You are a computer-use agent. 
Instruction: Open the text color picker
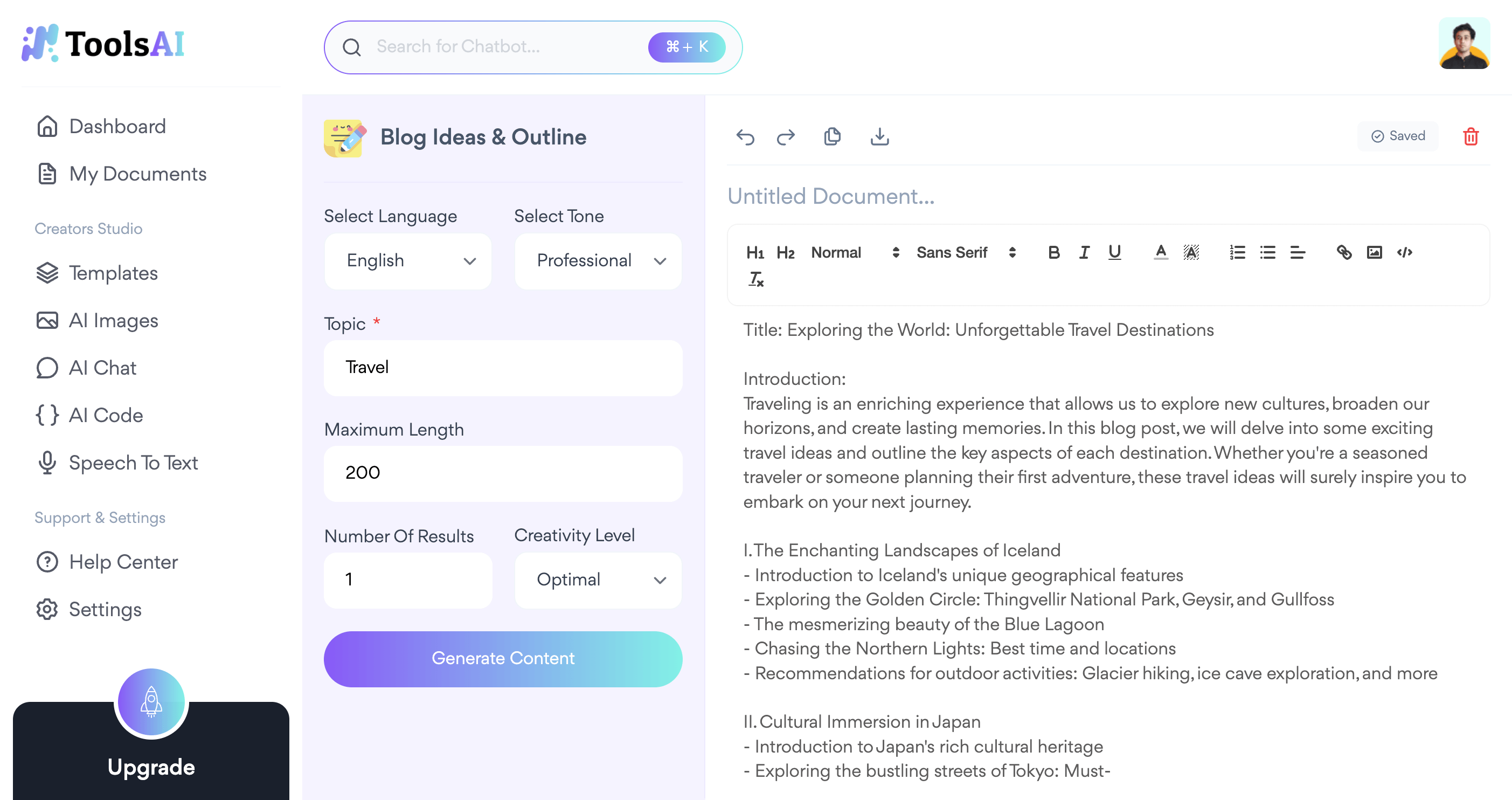[x=1161, y=253]
